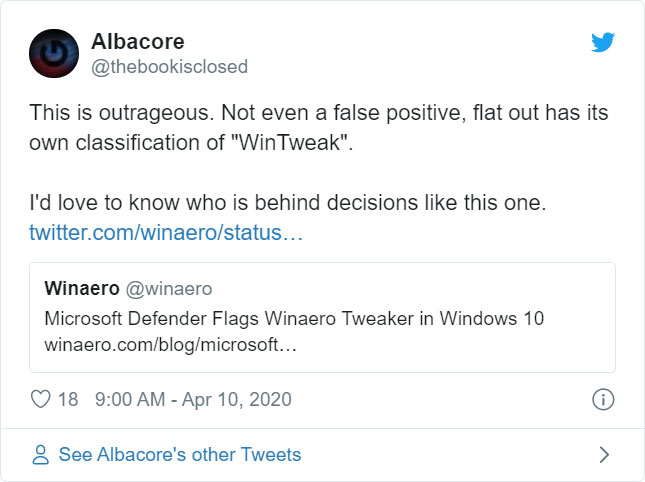Open the twitter.com/winaero/status… link

click(166, 232)
